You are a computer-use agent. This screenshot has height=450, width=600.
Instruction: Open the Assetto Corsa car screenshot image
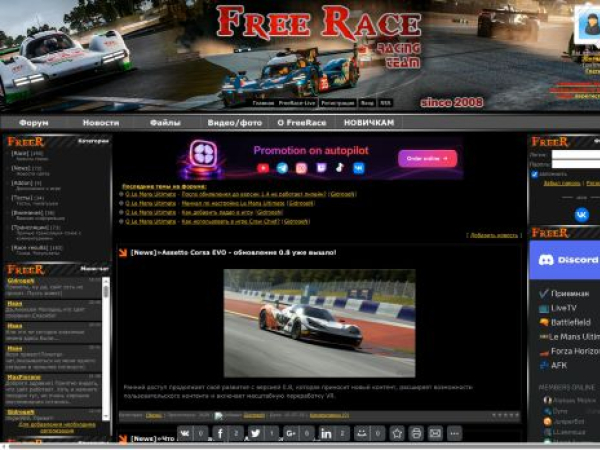(320, 323)
